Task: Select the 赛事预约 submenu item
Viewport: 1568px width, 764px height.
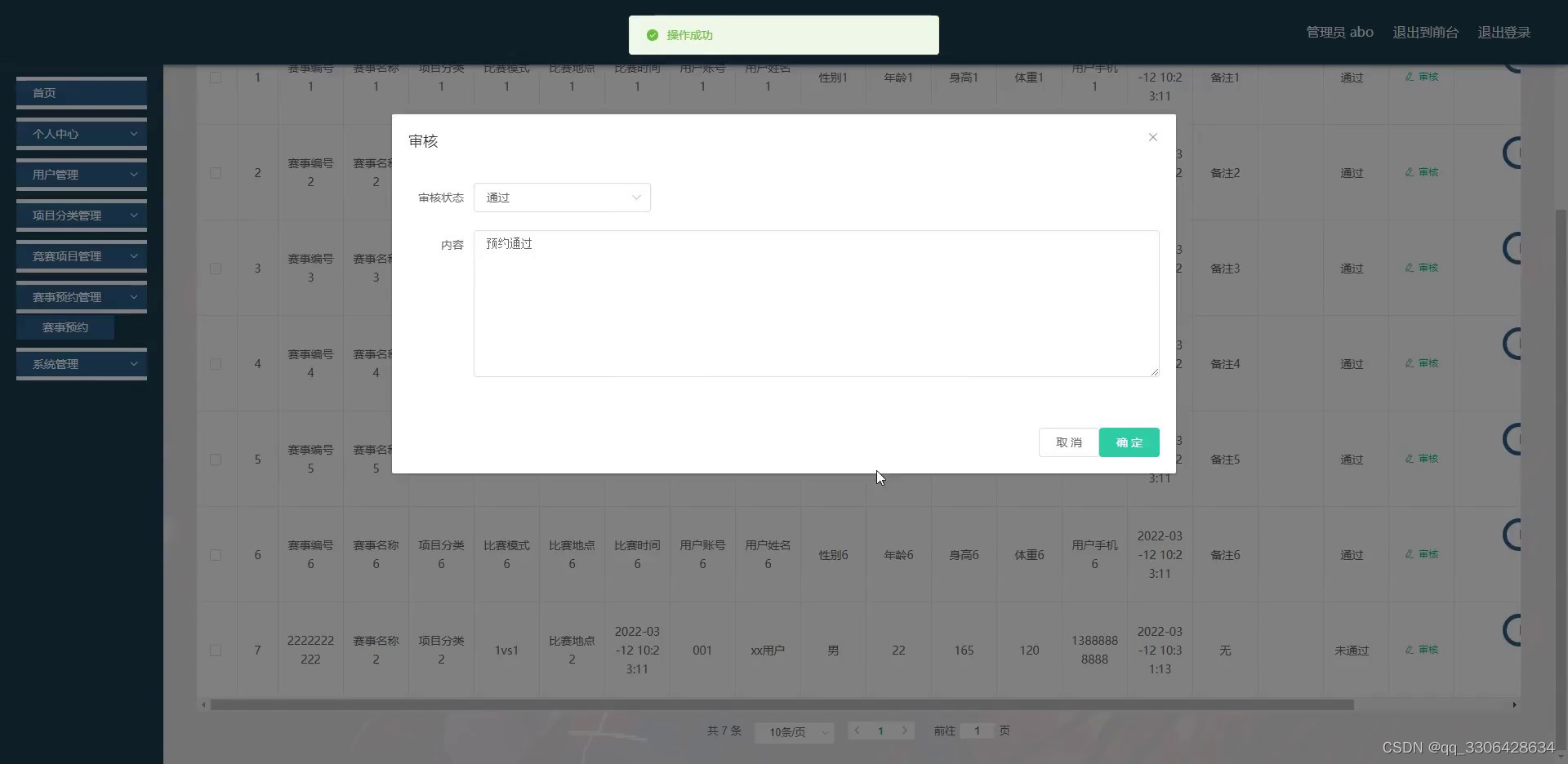Action: [65, 327]
